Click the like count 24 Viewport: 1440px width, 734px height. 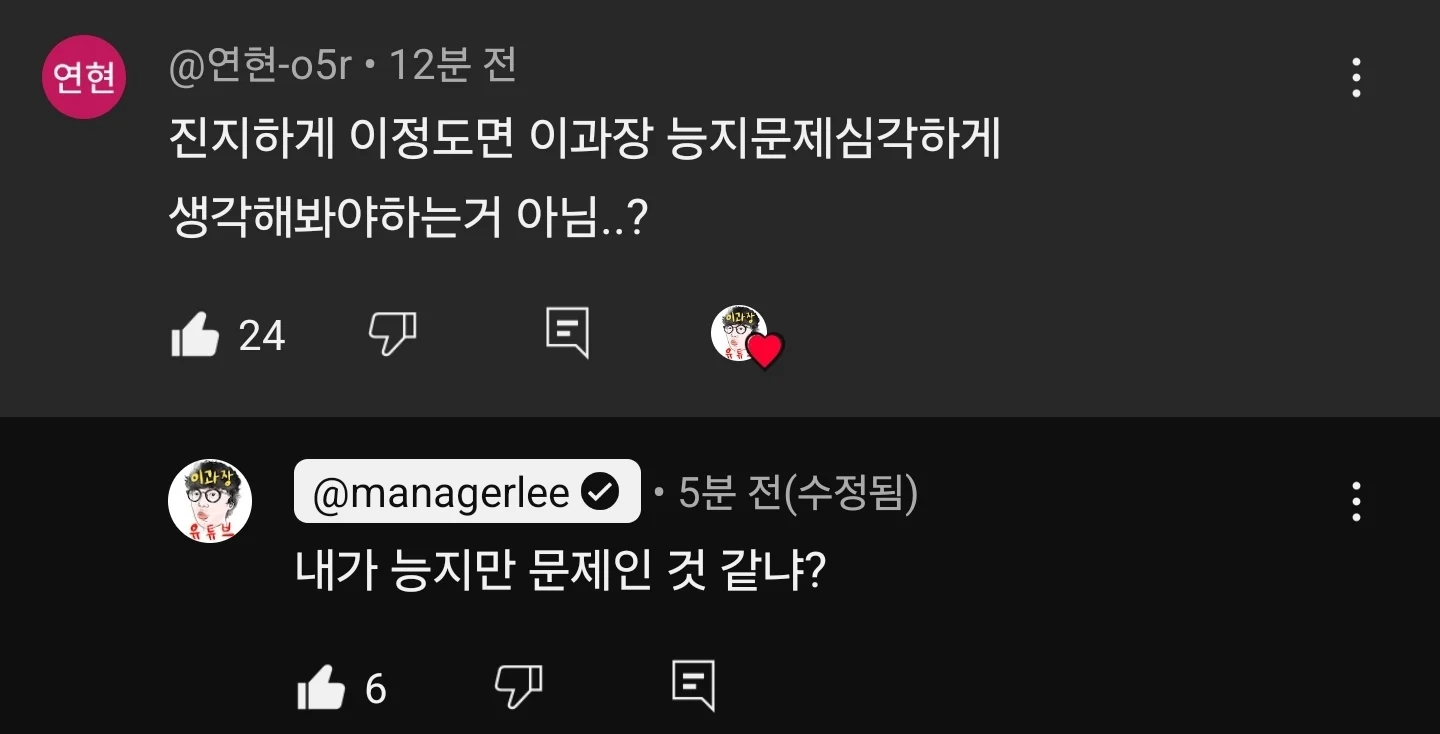[262, 336]
